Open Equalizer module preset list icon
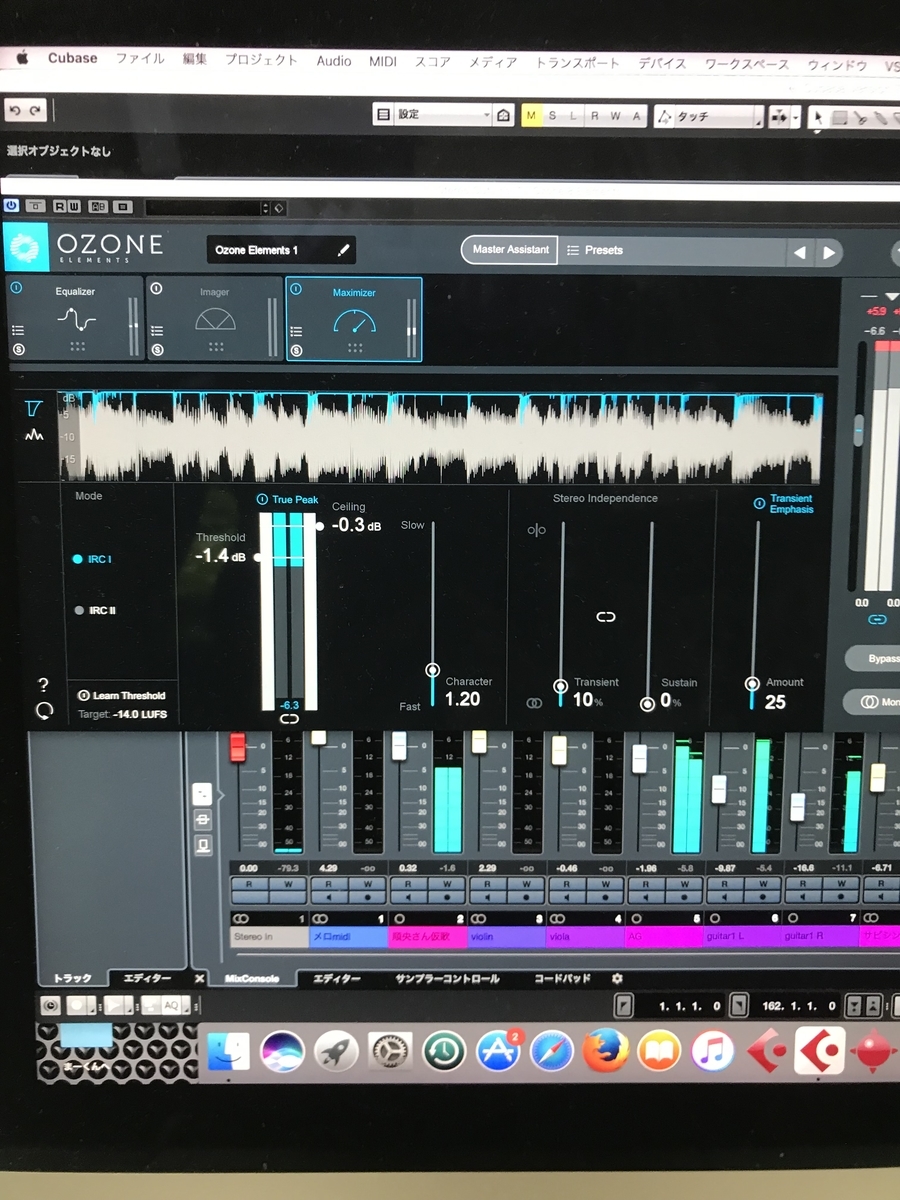Screen dimensions: 900x1200 click(x=17, y=330)
